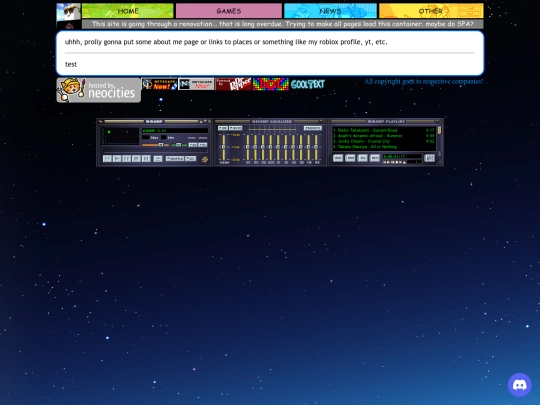Click Winamp eject button

(158, 159)
